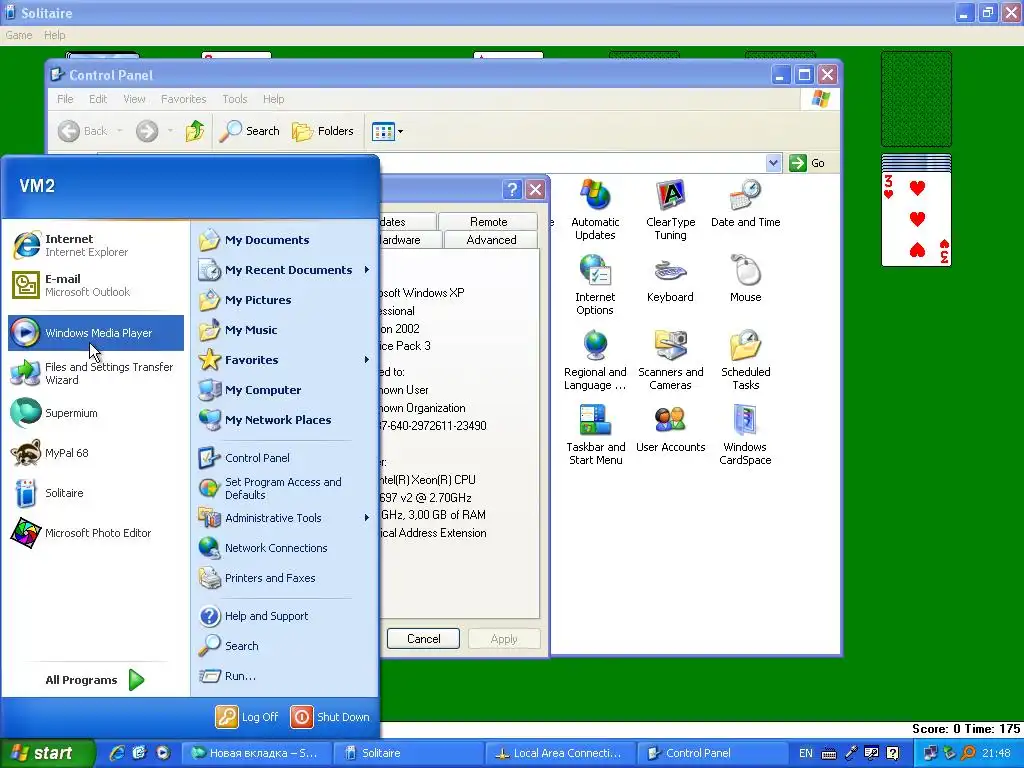Open Network Connections entry
1024x768 pixels.
point(285,549)
